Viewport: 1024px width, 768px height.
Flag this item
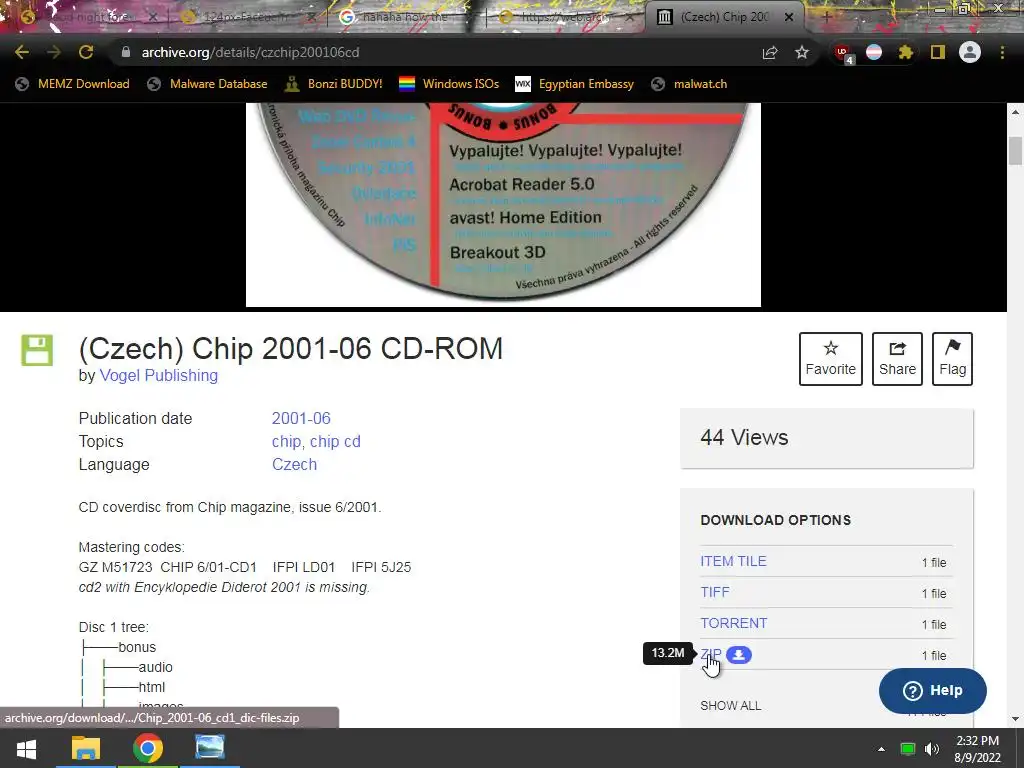pyautogui.click(x=952, y=359)
